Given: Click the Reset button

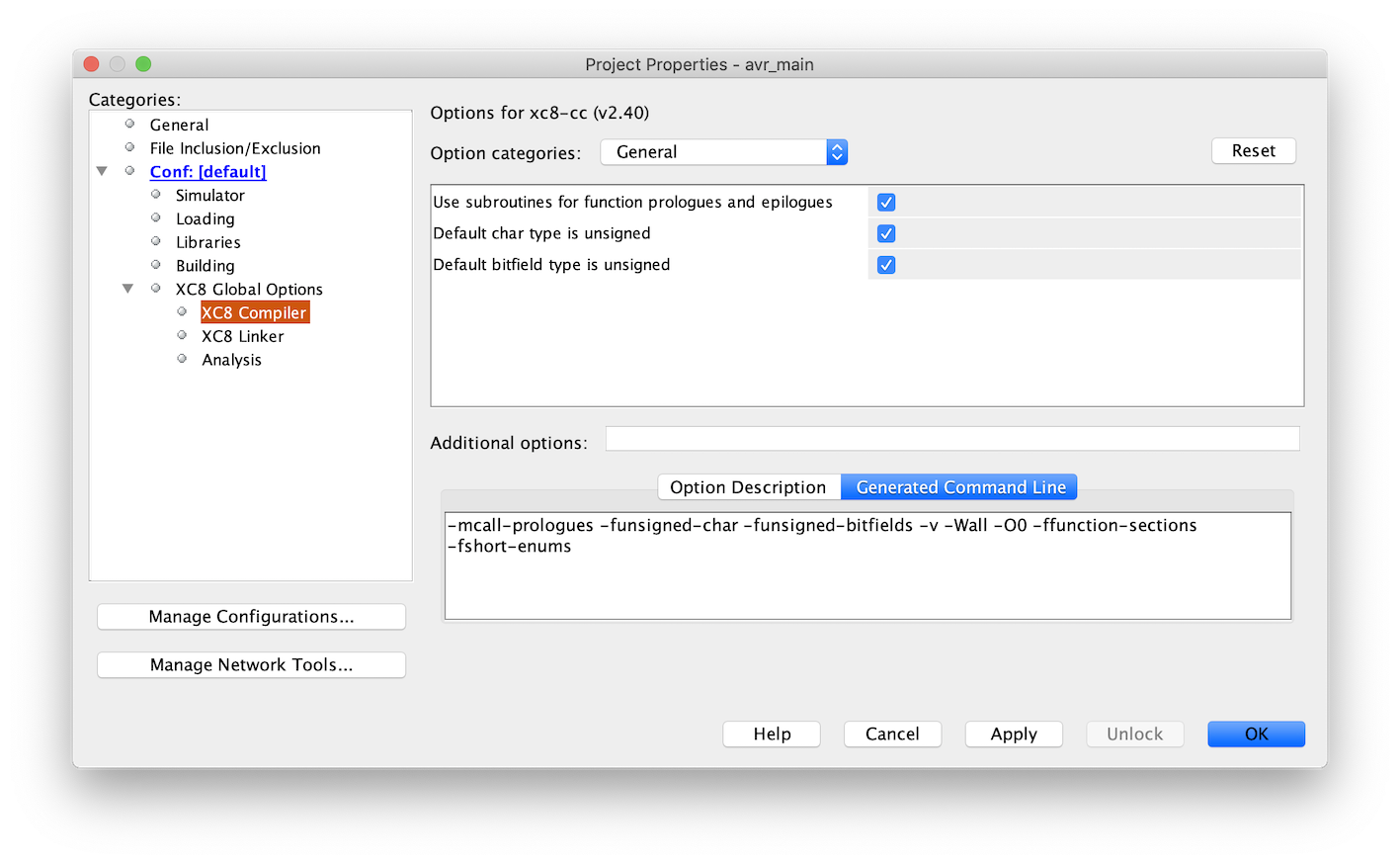Looking at the screenshot, I should click(1253, 150).
